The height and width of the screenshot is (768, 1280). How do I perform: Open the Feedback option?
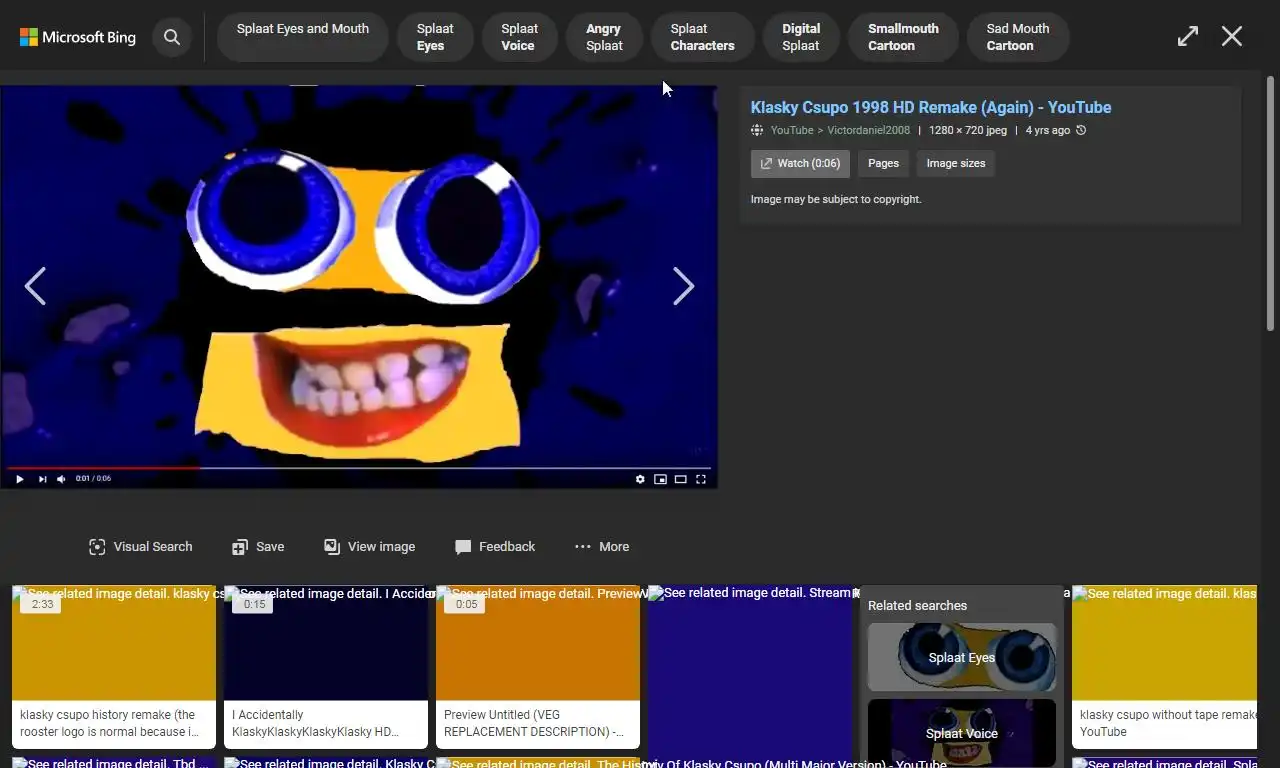coord(495,546)
